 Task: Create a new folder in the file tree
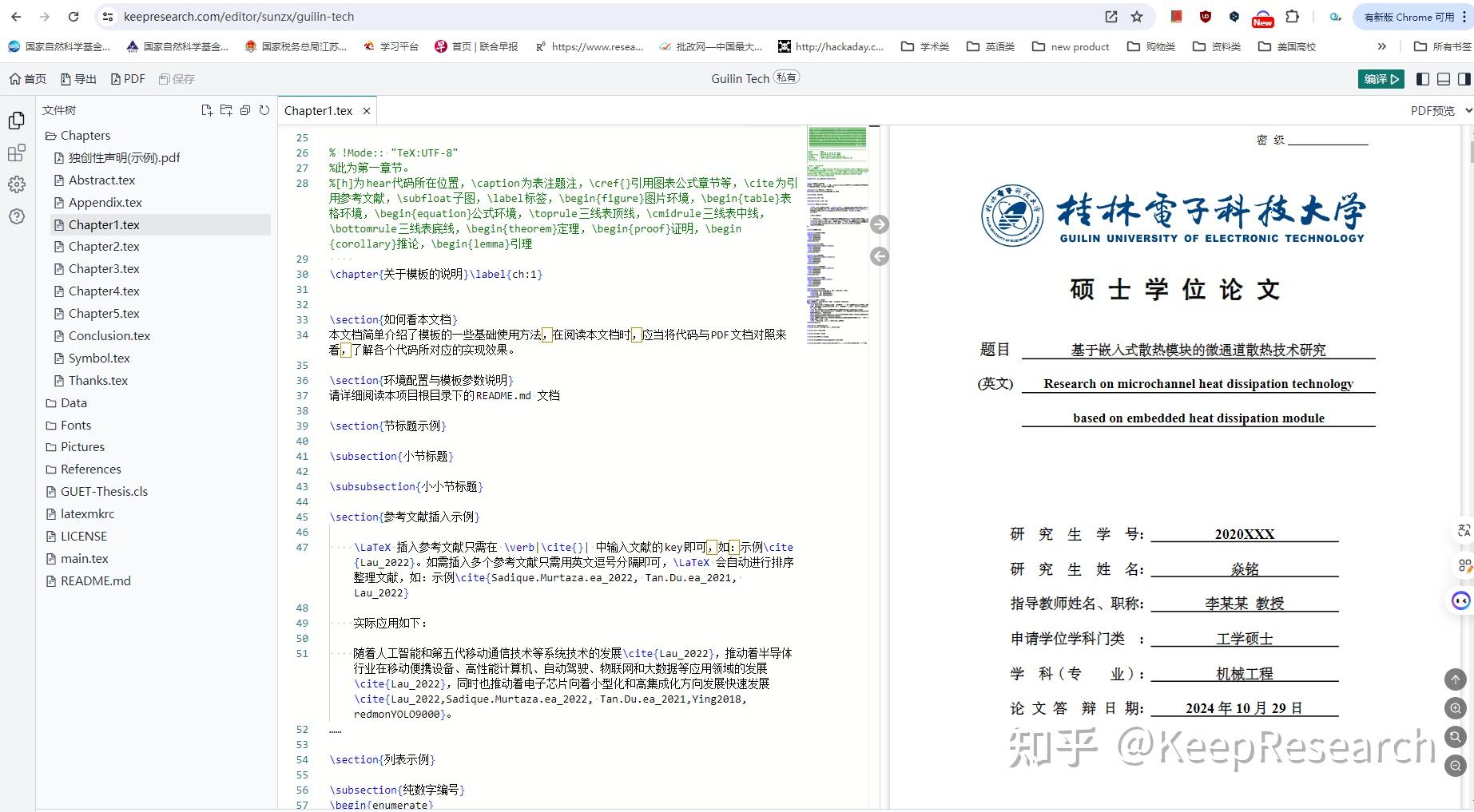(x=226, y=109)
